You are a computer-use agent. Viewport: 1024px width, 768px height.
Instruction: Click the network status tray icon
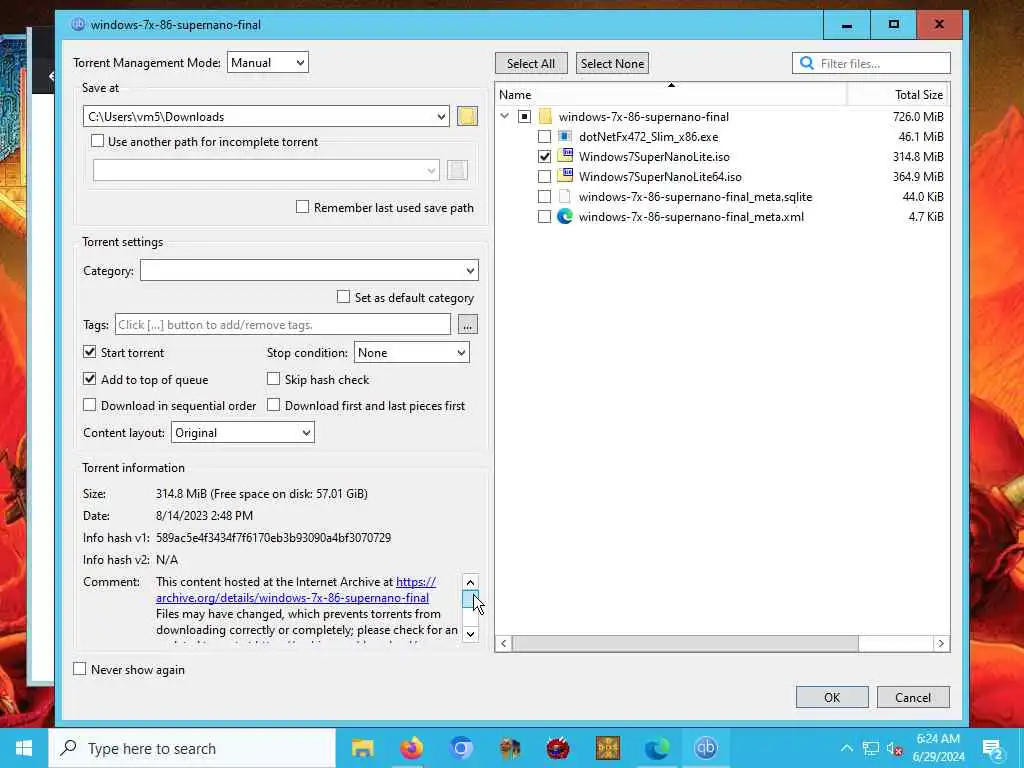(871, 748)
